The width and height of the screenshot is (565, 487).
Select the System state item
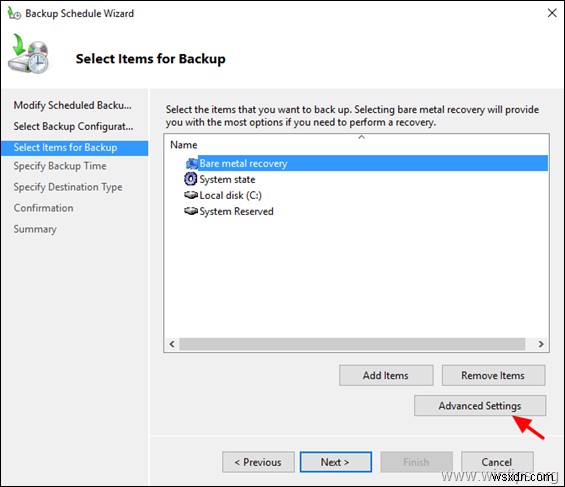(227, 179)
